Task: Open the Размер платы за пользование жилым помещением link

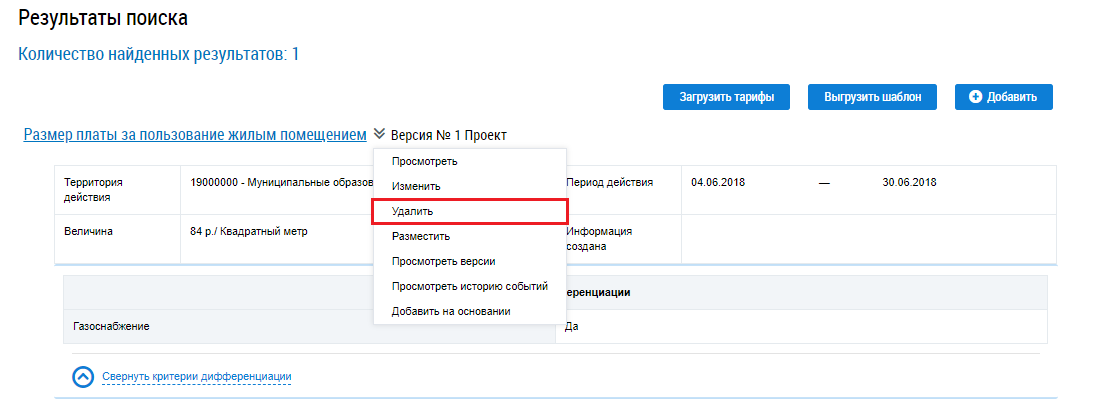Action: coord(195,134)
